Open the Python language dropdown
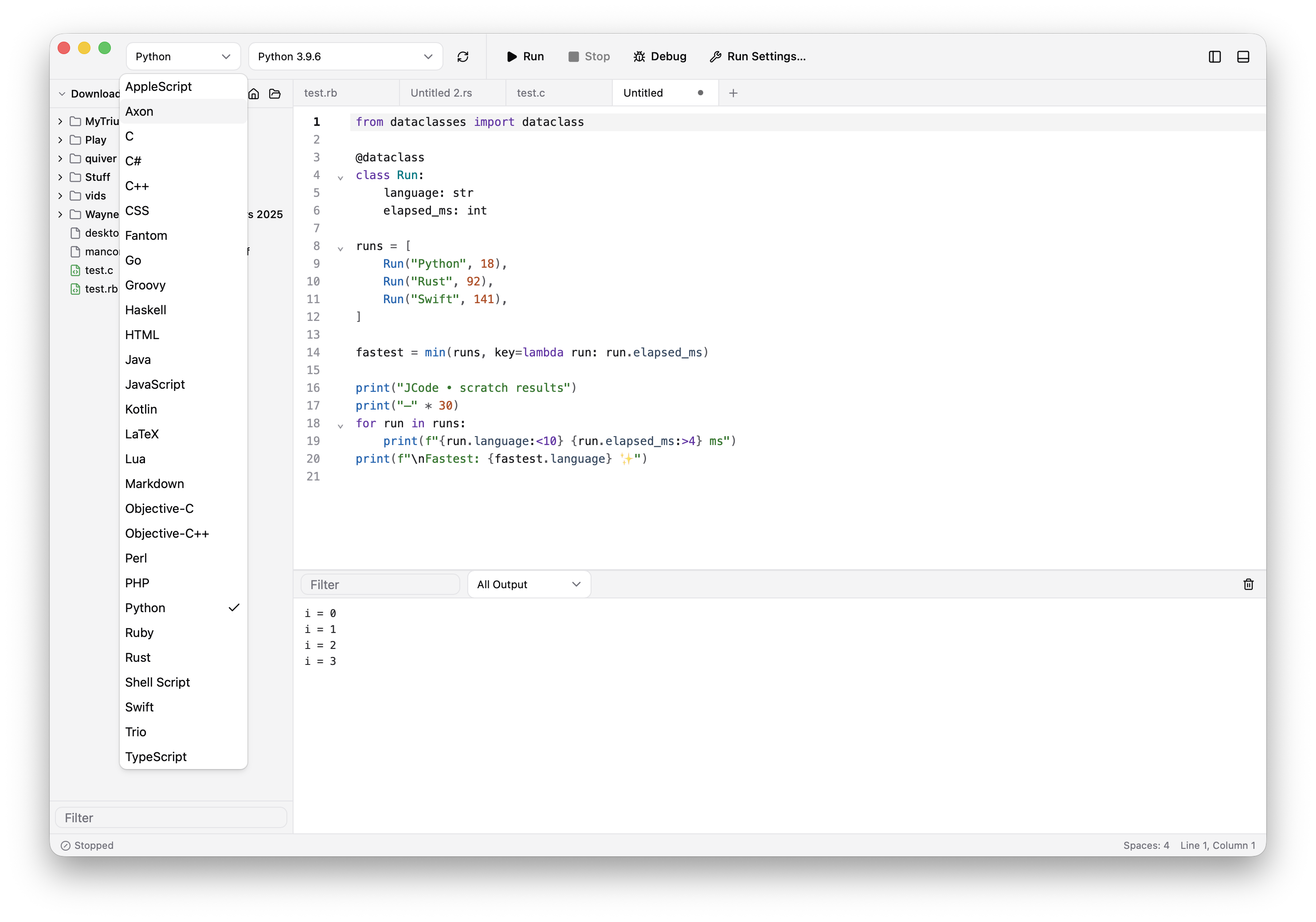Image resolution: width=1316 pixels, height=922 pixels. click(x=183, y=57)
